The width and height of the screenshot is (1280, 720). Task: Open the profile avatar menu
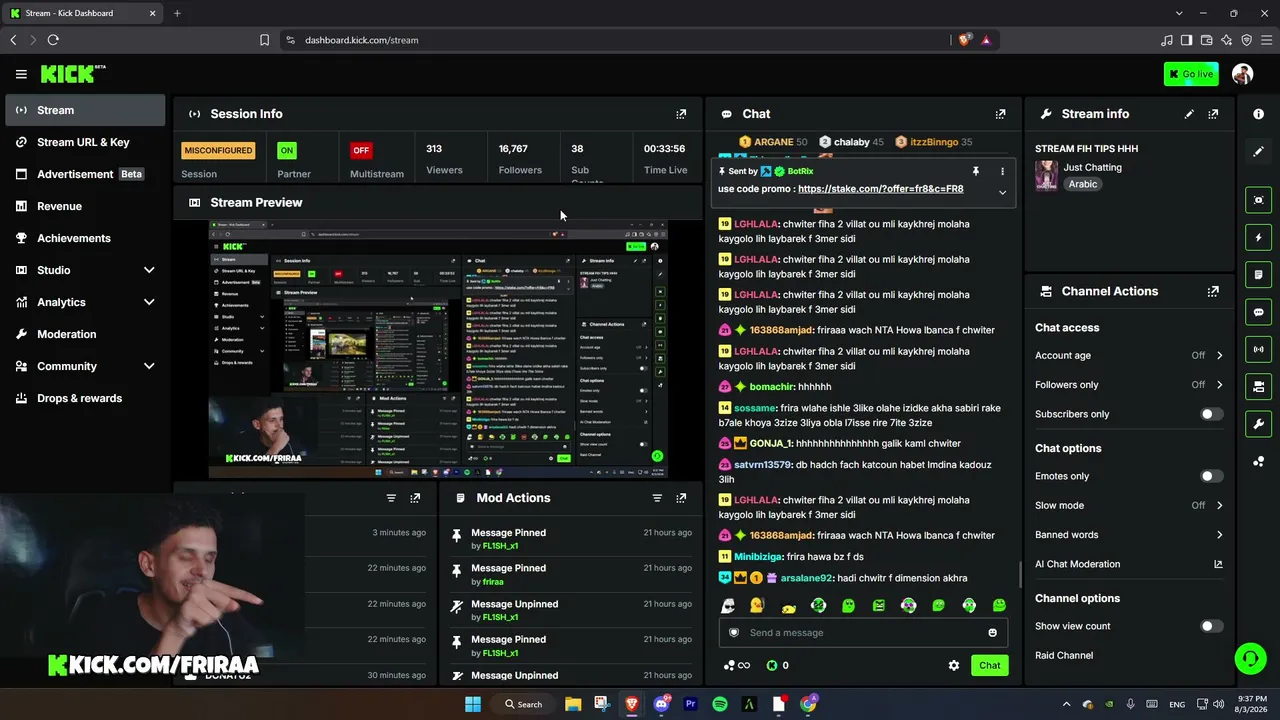pyautogui.click(x=1242, y=74)
